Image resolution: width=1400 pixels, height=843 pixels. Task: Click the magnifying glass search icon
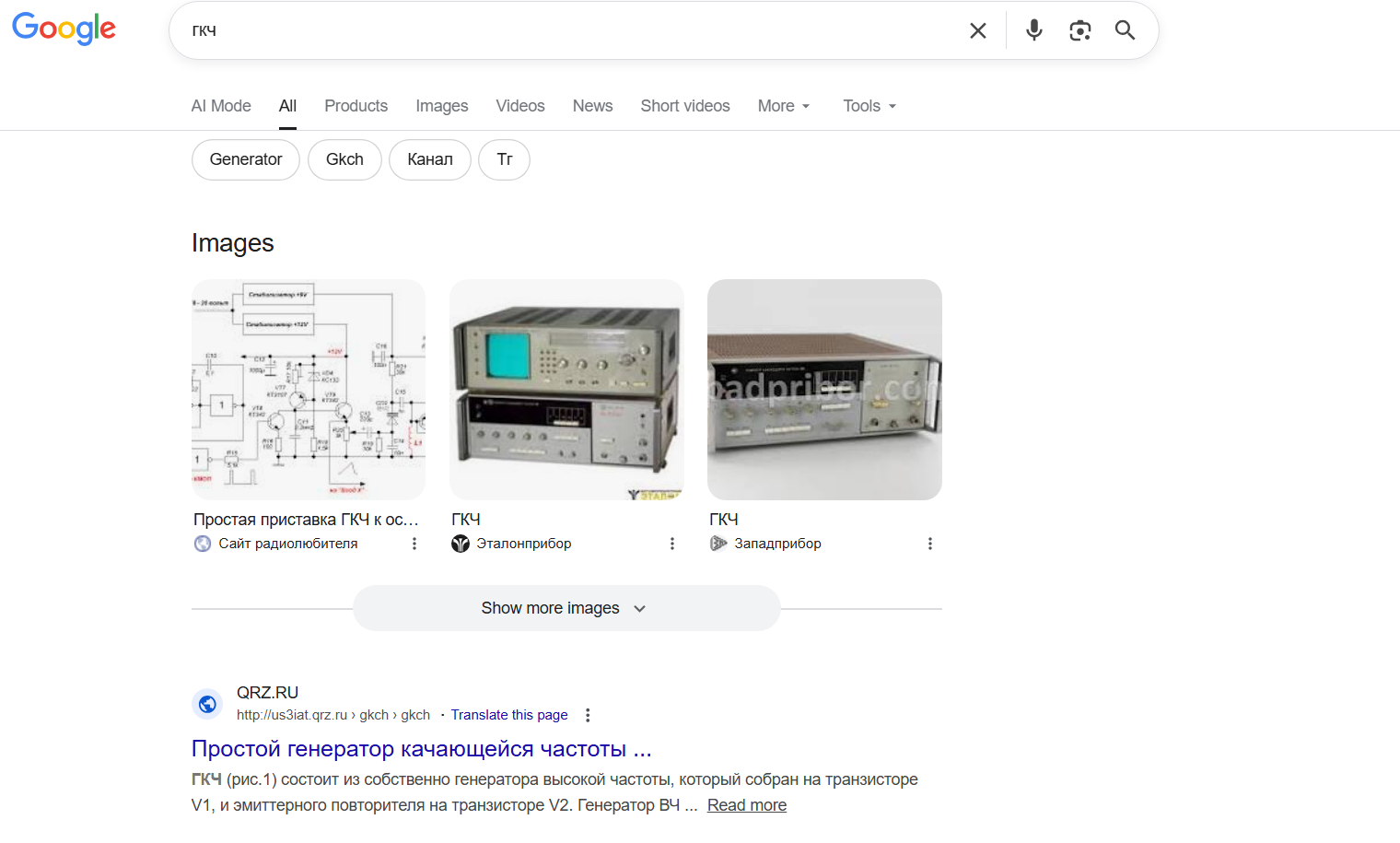pyautogui.click(x=1124, y=30)
